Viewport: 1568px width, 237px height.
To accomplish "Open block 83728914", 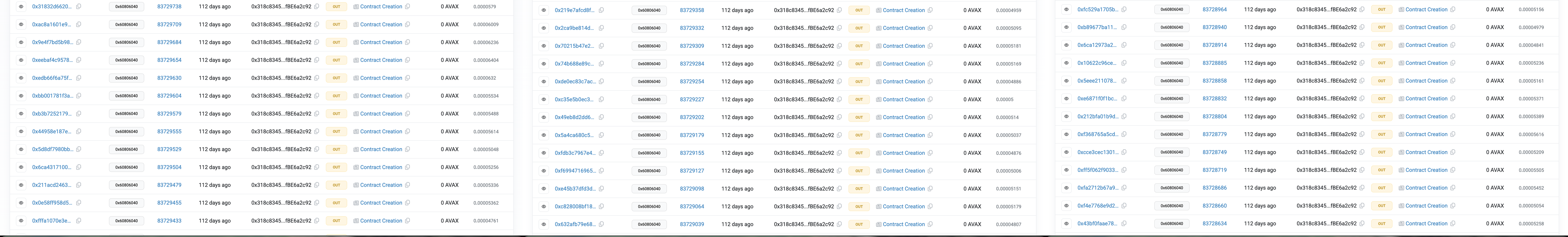I will (x=1215, y=45).
